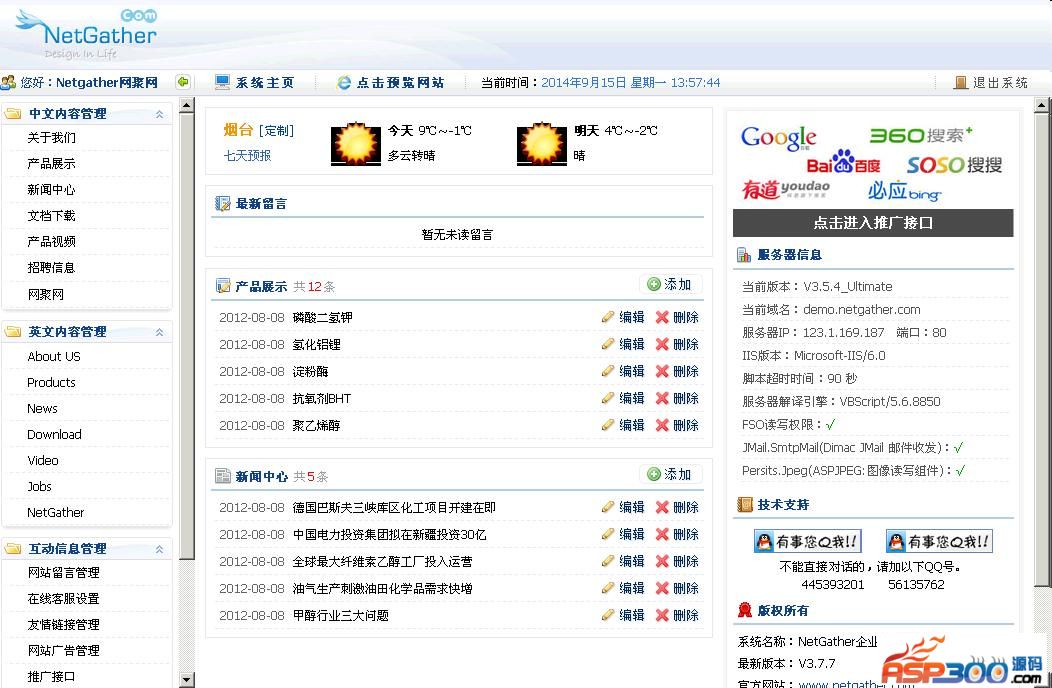Delete the 中国电力投资集团 news item
This screenshot has width=1052, height=688.
coord(677,534)
